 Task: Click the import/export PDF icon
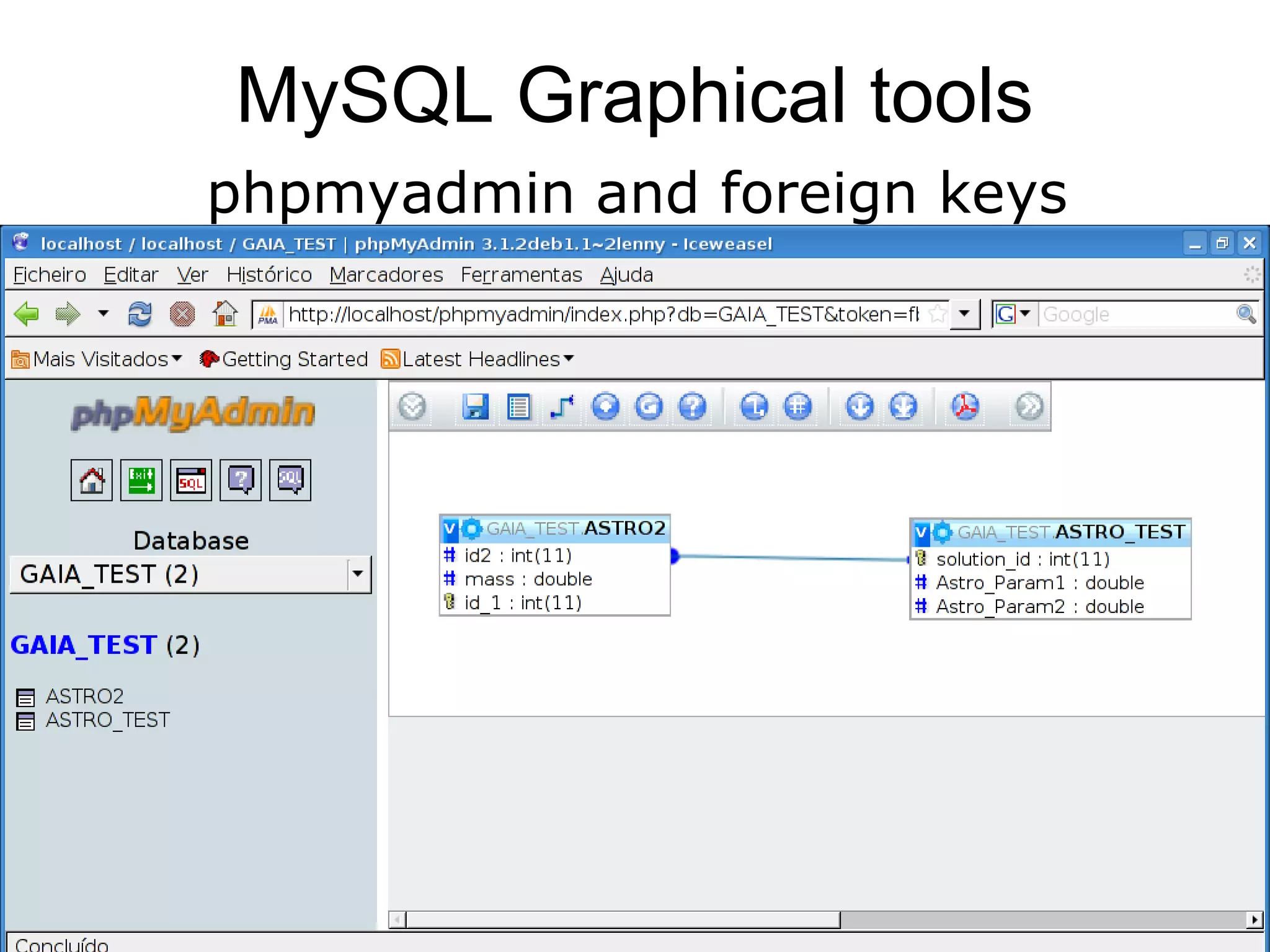966,407
